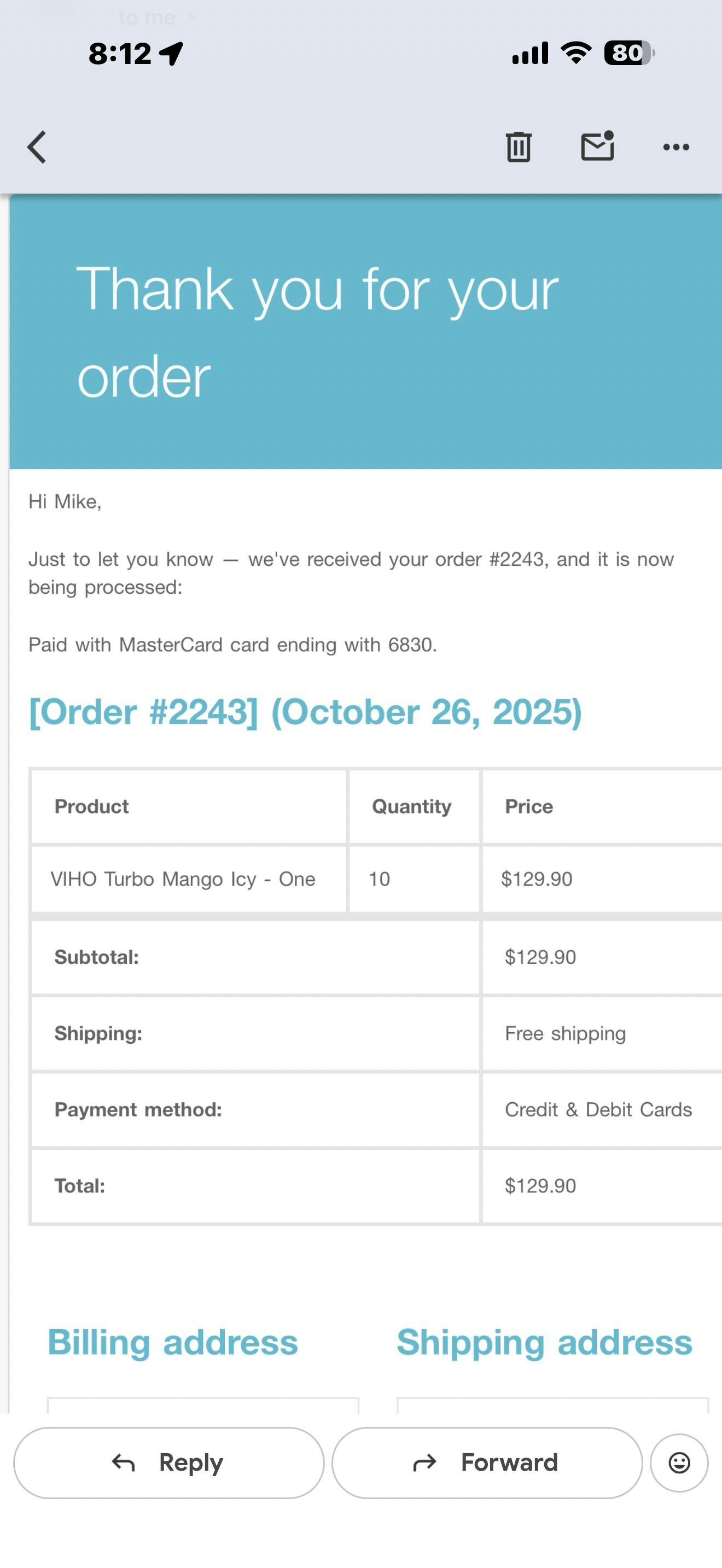Screen dimensions: 722x1568
Task: Tap the Forward button
Action: (x=486, y=1462)
